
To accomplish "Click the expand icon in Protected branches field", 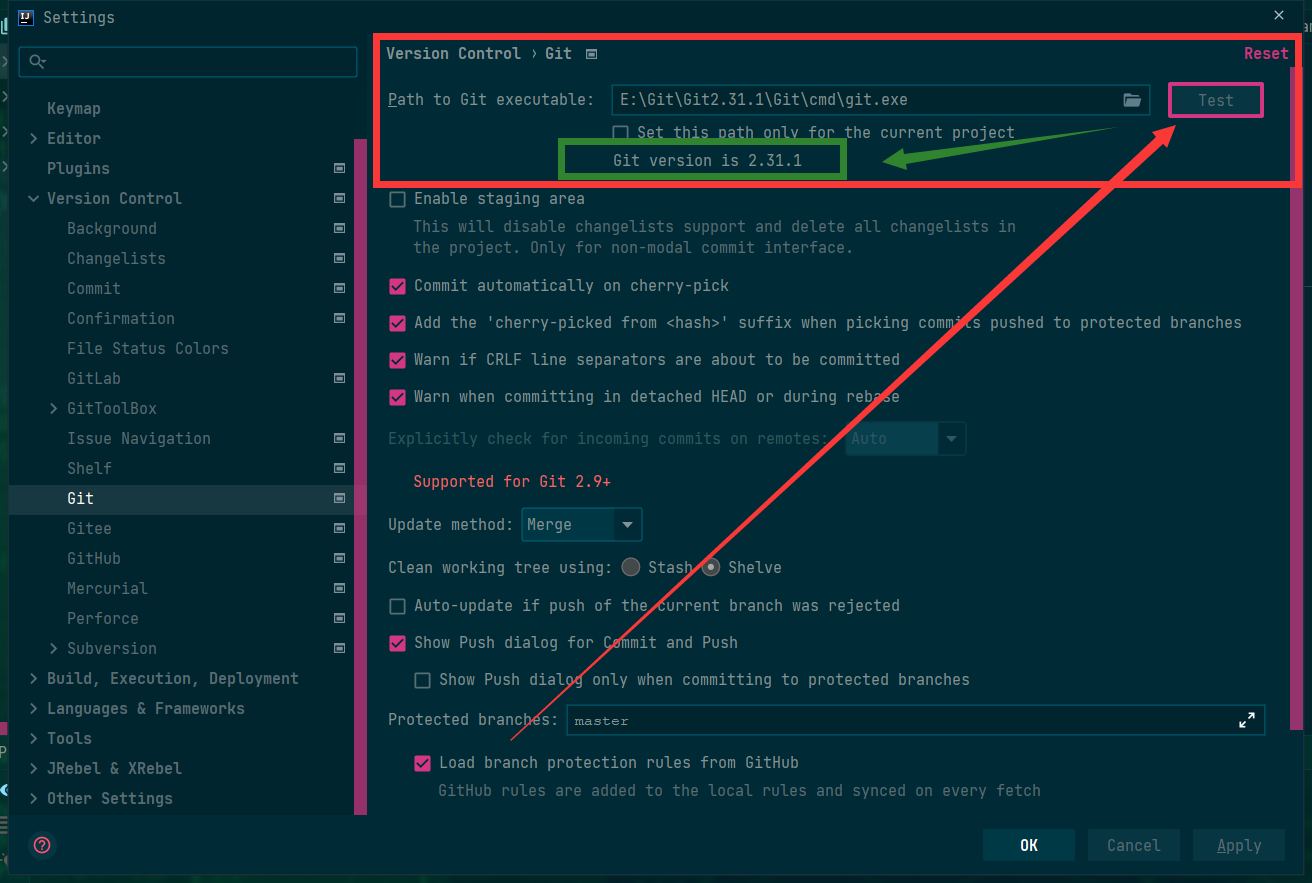I will pos(1246,720).
